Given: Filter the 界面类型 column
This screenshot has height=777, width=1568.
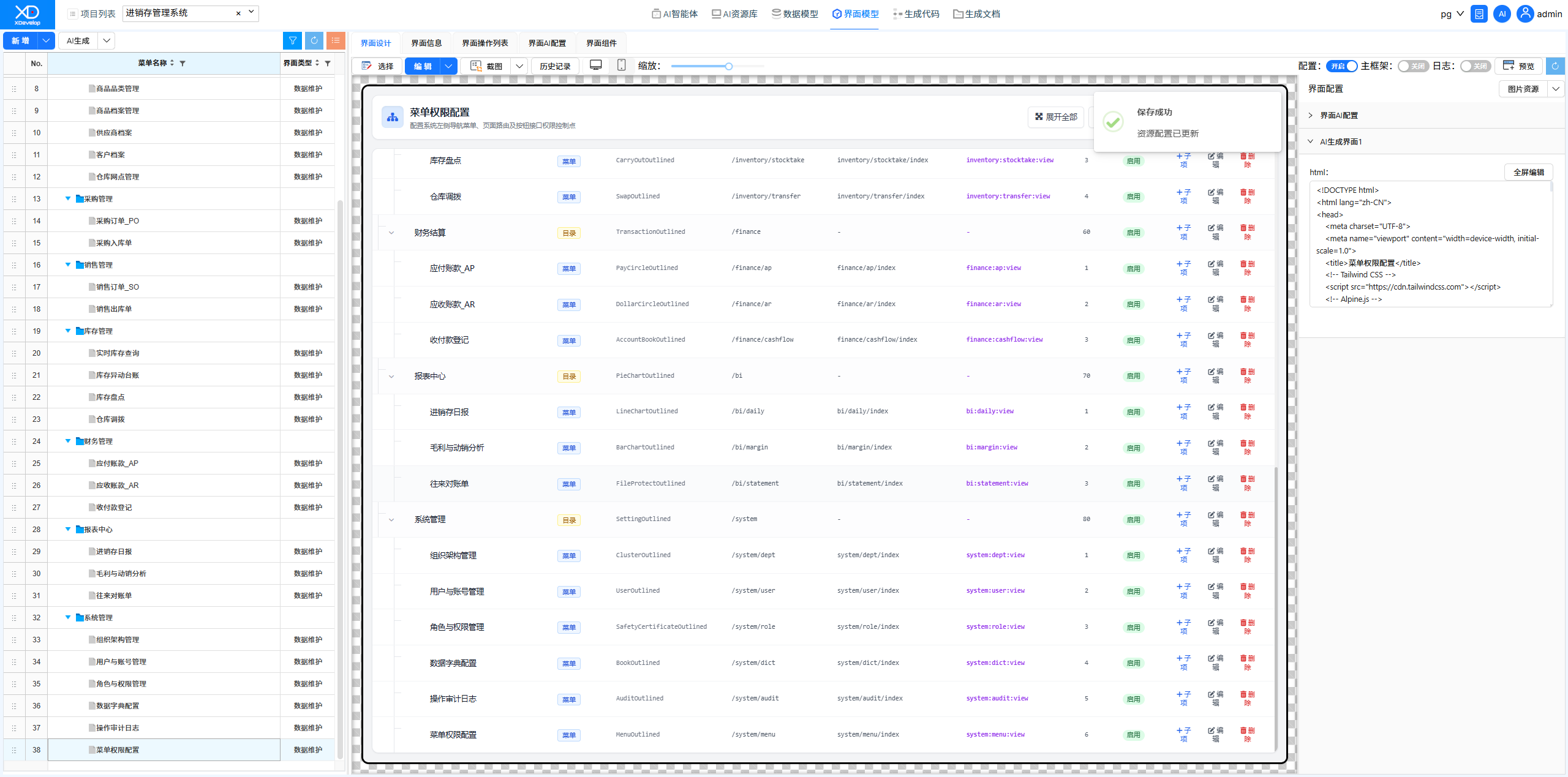Looking at the screenshot, I should pyautogui.click(x=328, y=63).
